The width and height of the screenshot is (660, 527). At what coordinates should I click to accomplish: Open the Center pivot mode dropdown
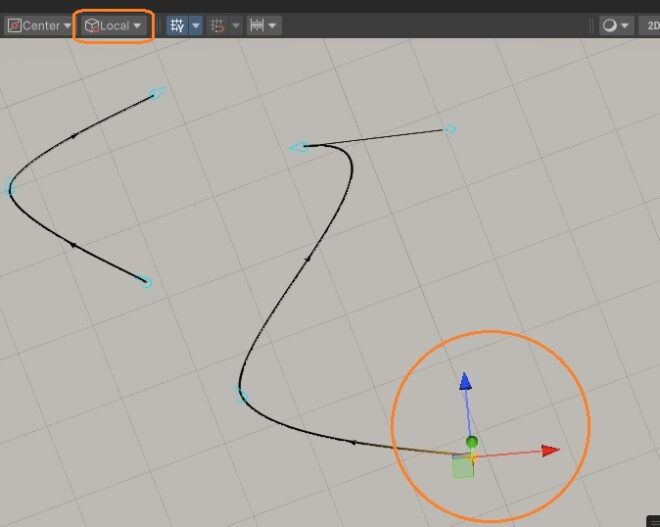click(x=39, y=26)
